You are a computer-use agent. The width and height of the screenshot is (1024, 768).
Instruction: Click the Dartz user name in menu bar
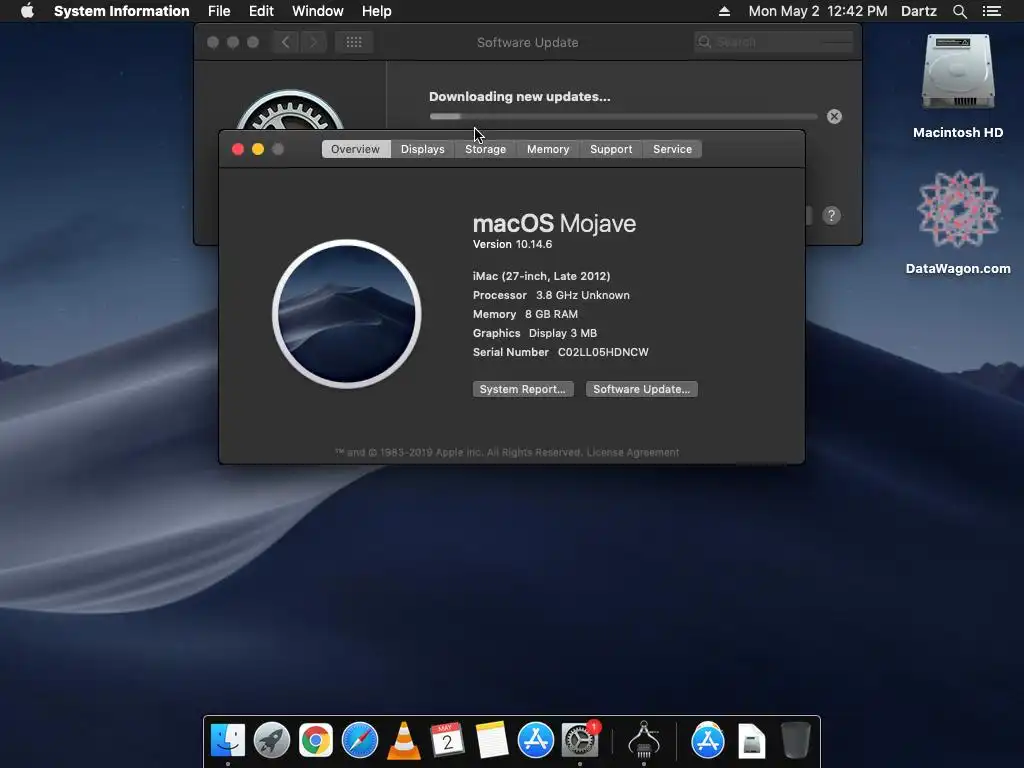pyautogui.click(x=918, y=11)
